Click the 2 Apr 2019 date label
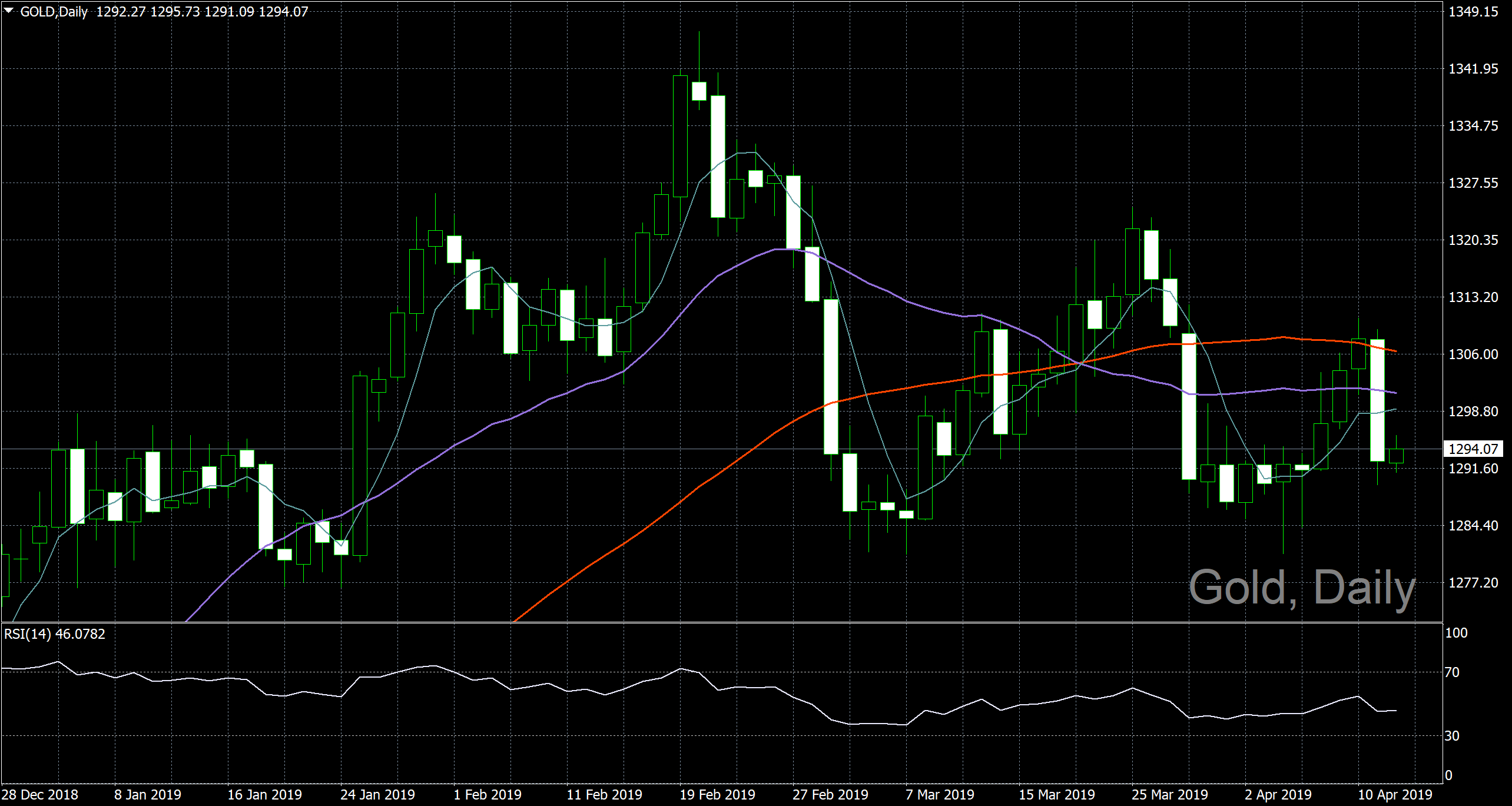The width and height of the screenshot is (1512, 806). point(1278,795)
